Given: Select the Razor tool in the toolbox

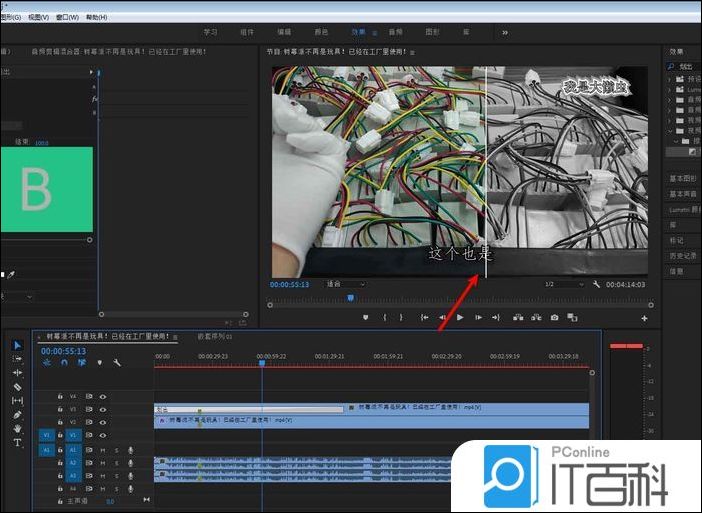Looking at the screenshot, I should 17,387.
